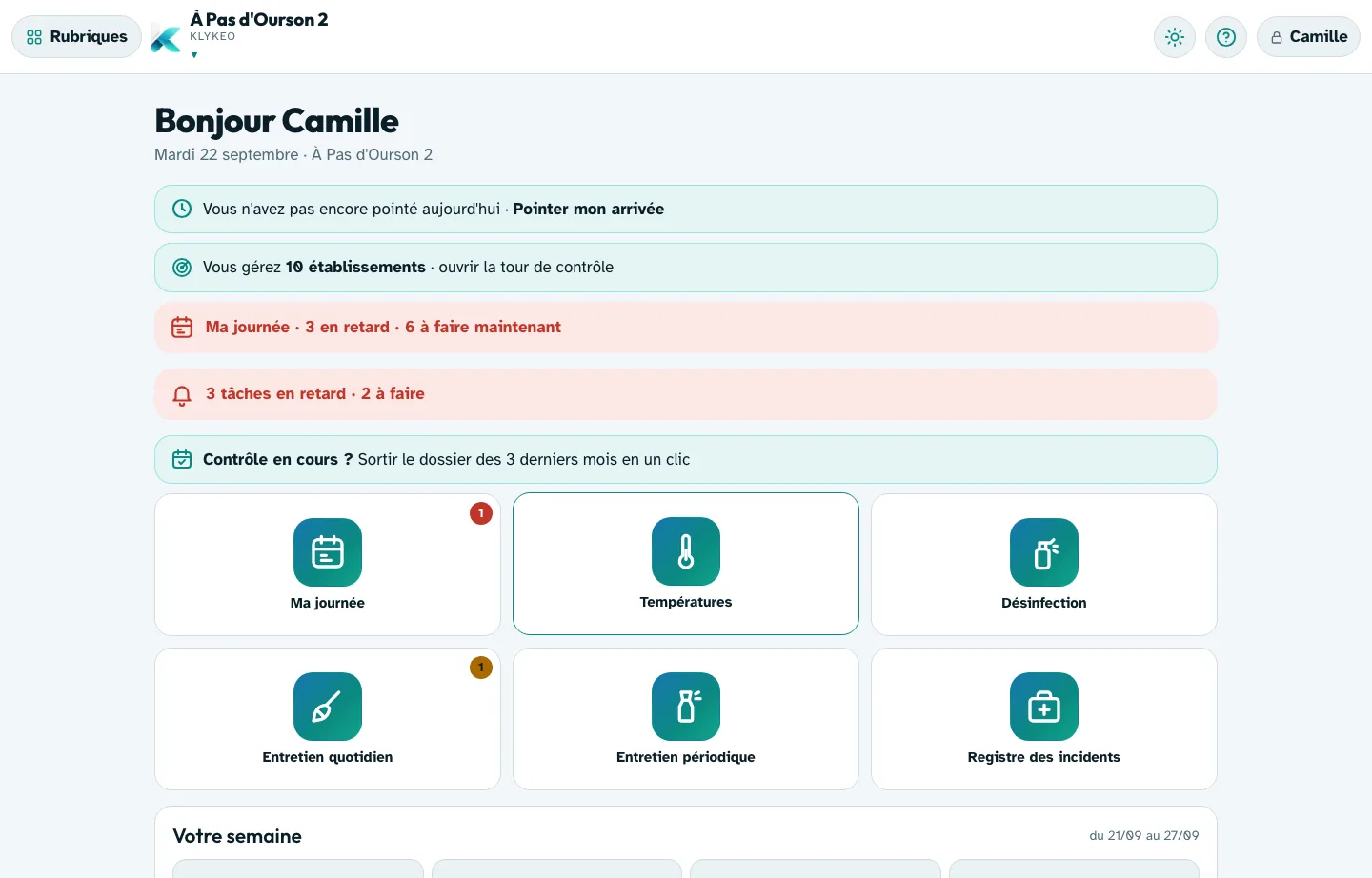Open the Températures thermometer icon
Image resolution: width=1372 pixels, height=878 pixels.
686,551
